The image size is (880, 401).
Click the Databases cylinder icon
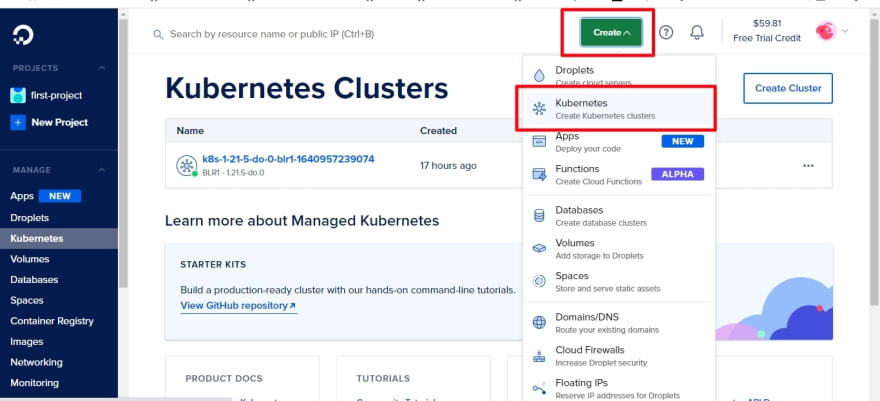click(539, 215)
